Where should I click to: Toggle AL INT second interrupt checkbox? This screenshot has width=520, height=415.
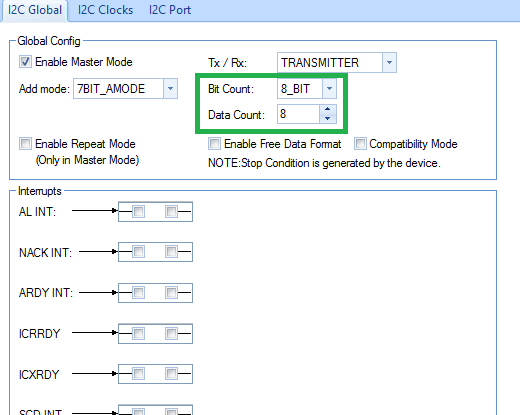171,211
